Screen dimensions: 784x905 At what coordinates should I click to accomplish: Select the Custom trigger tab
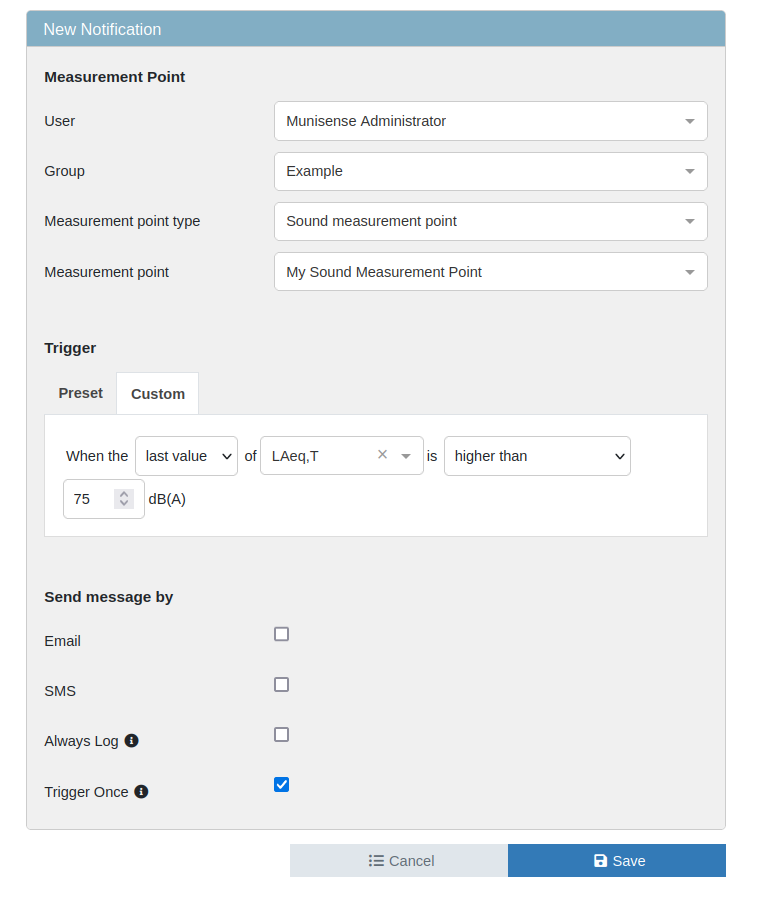point(158,394)
